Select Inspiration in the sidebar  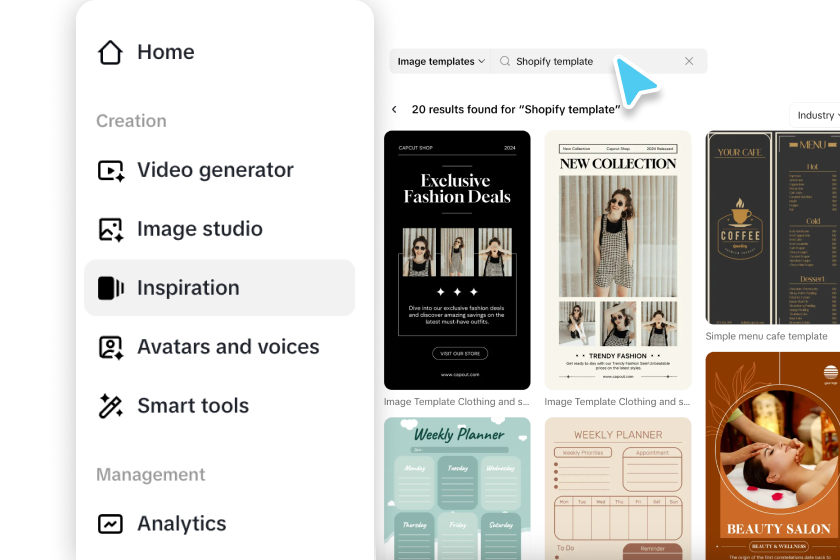tap(220, 288)
